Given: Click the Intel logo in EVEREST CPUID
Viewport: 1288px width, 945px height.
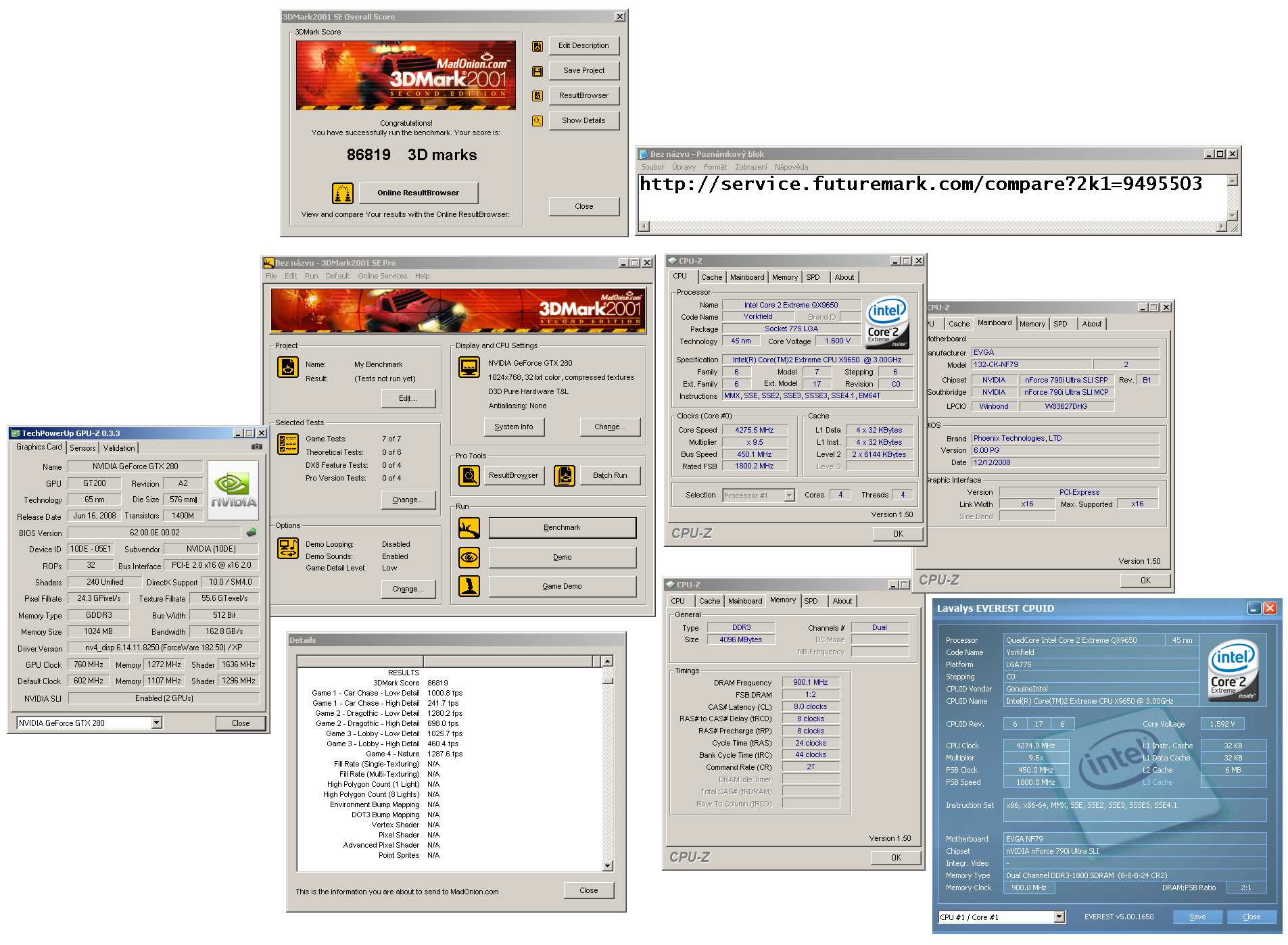Looking at the screenshot, I should click(1233, 670).
